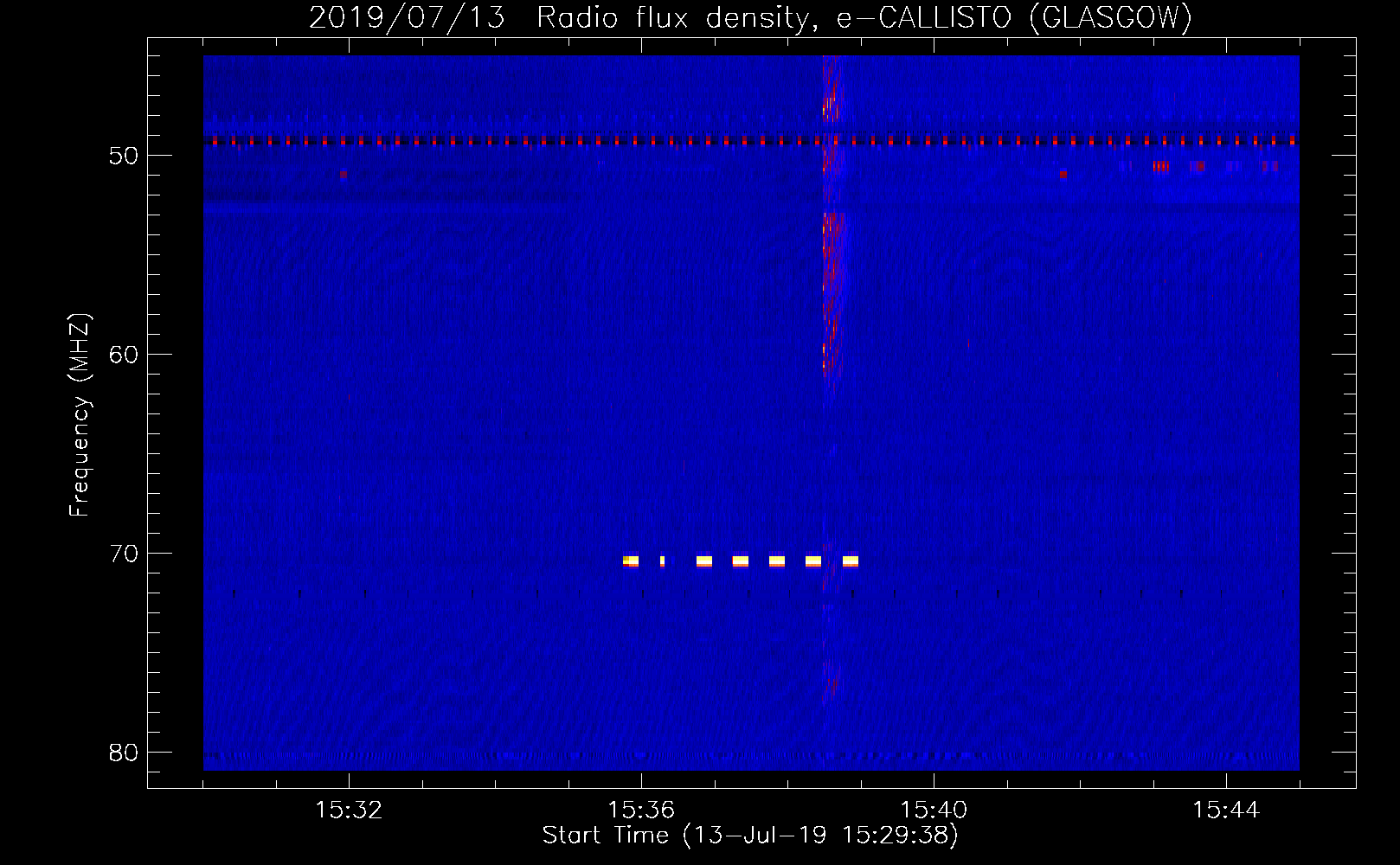Click the 80 MHz frequency tick label
The image size is (1400, 865).
[124, 753]
